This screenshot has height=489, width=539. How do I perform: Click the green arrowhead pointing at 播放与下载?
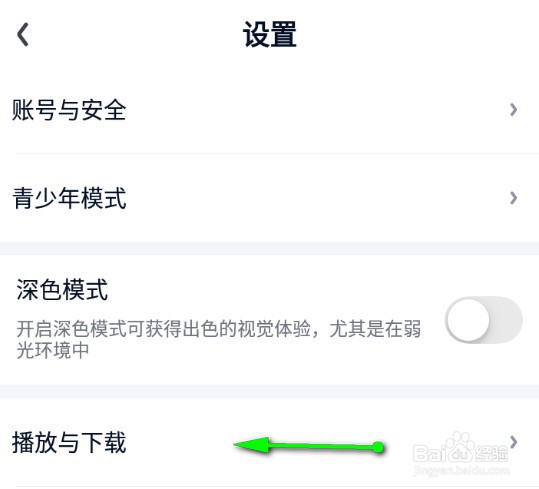click(251, 445)
